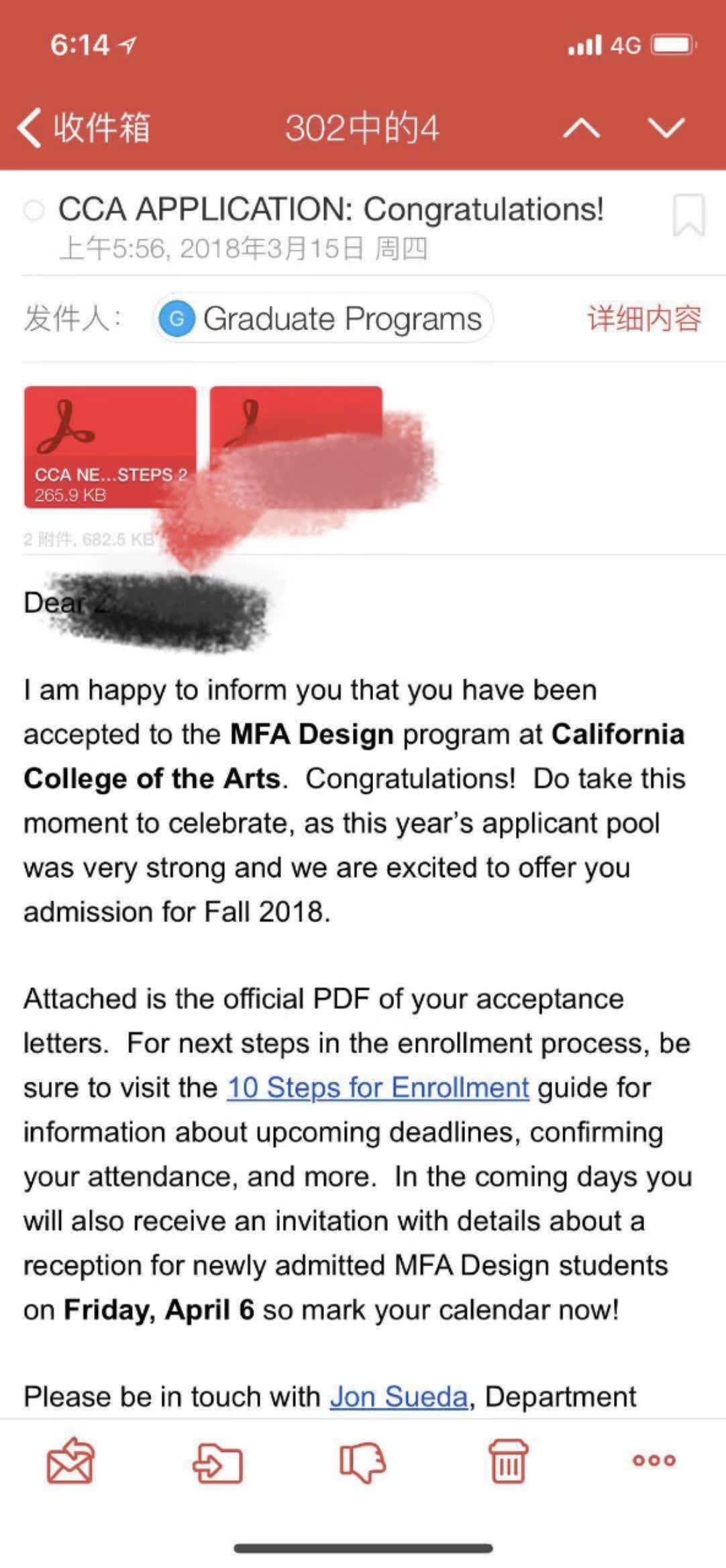Tap the 302中的4 message counter
The width and height of the screenshot is (726, 1568).
(x=362, y=127)
